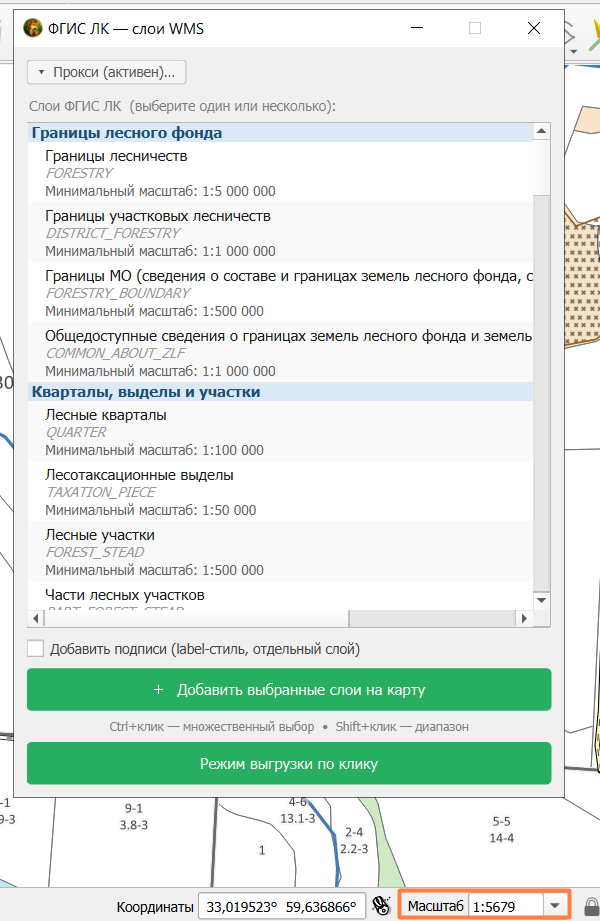The image size is (600, 921).
Task: Select Лесотаксационные выделы layer
Action: click(x=280, y=492)
